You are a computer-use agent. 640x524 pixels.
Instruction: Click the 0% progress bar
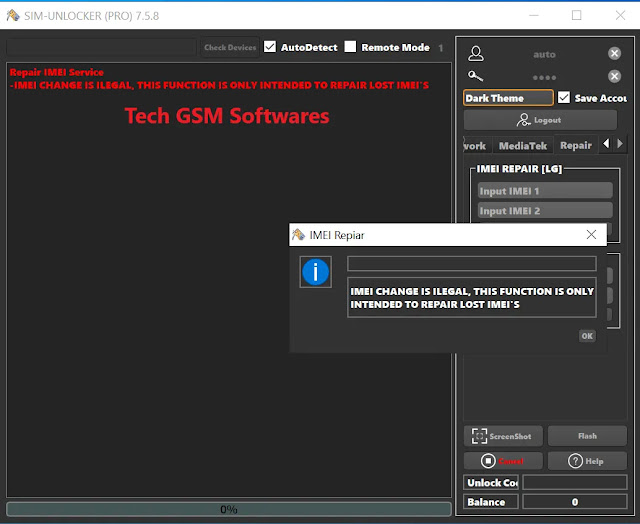point(229,509)
